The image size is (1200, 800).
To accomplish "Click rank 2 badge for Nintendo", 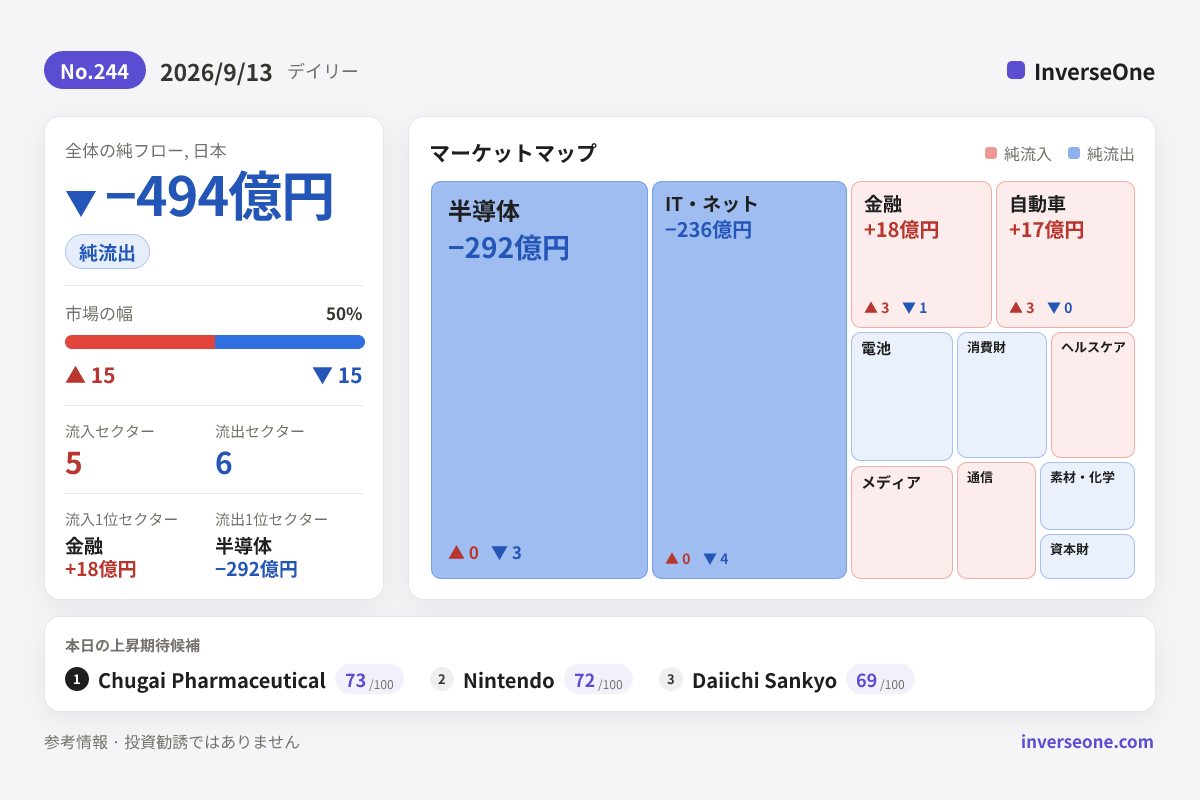I will click(x=442, y=679).
